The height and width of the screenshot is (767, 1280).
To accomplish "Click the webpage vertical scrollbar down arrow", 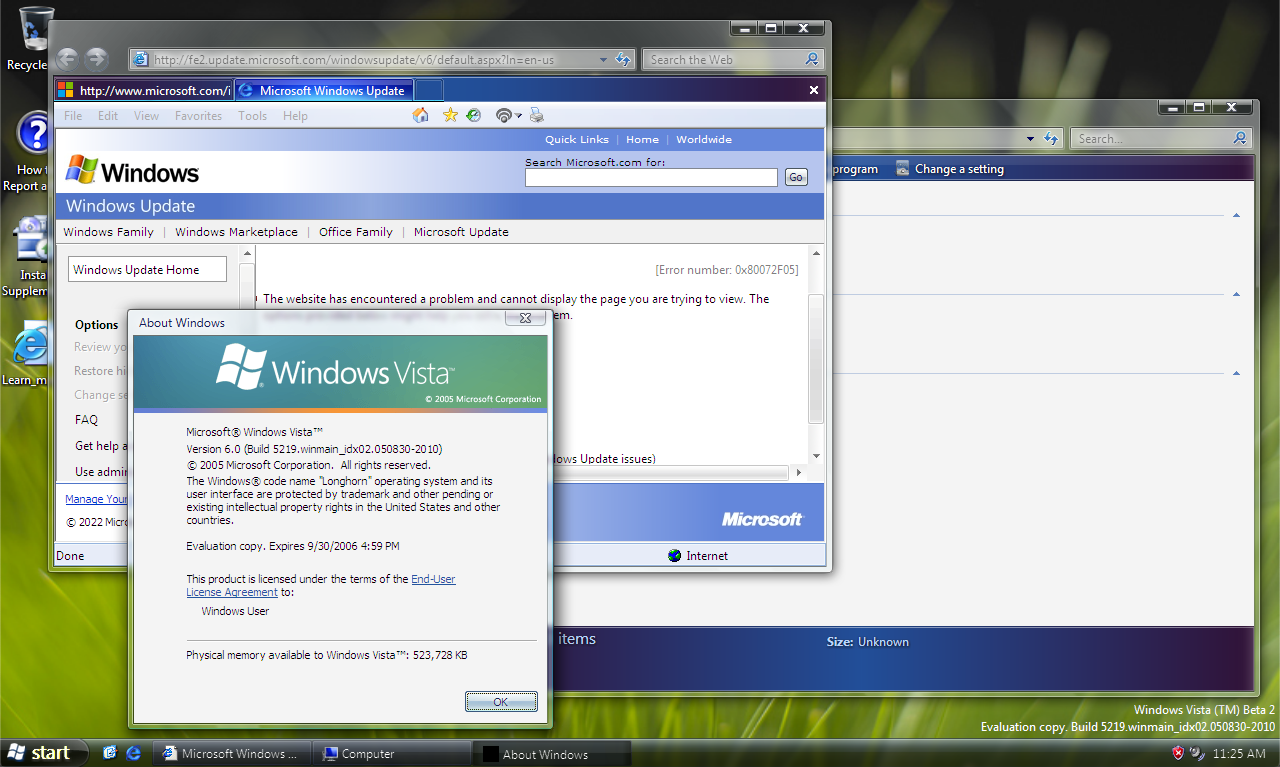I will [x=816, y=456].
